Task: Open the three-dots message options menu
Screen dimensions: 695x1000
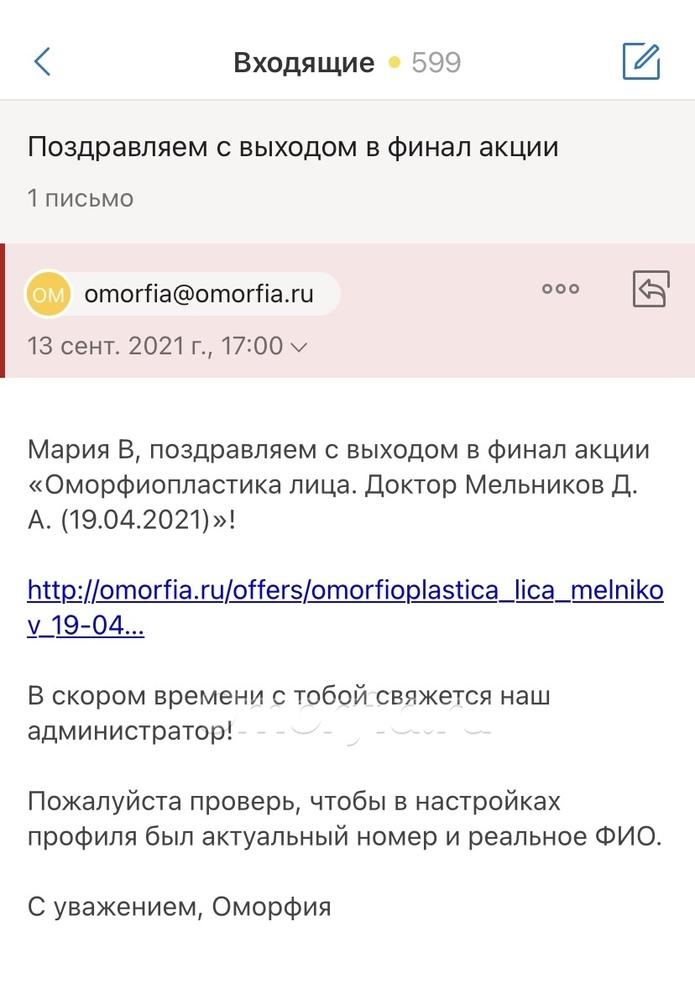Action: [560, 289]
